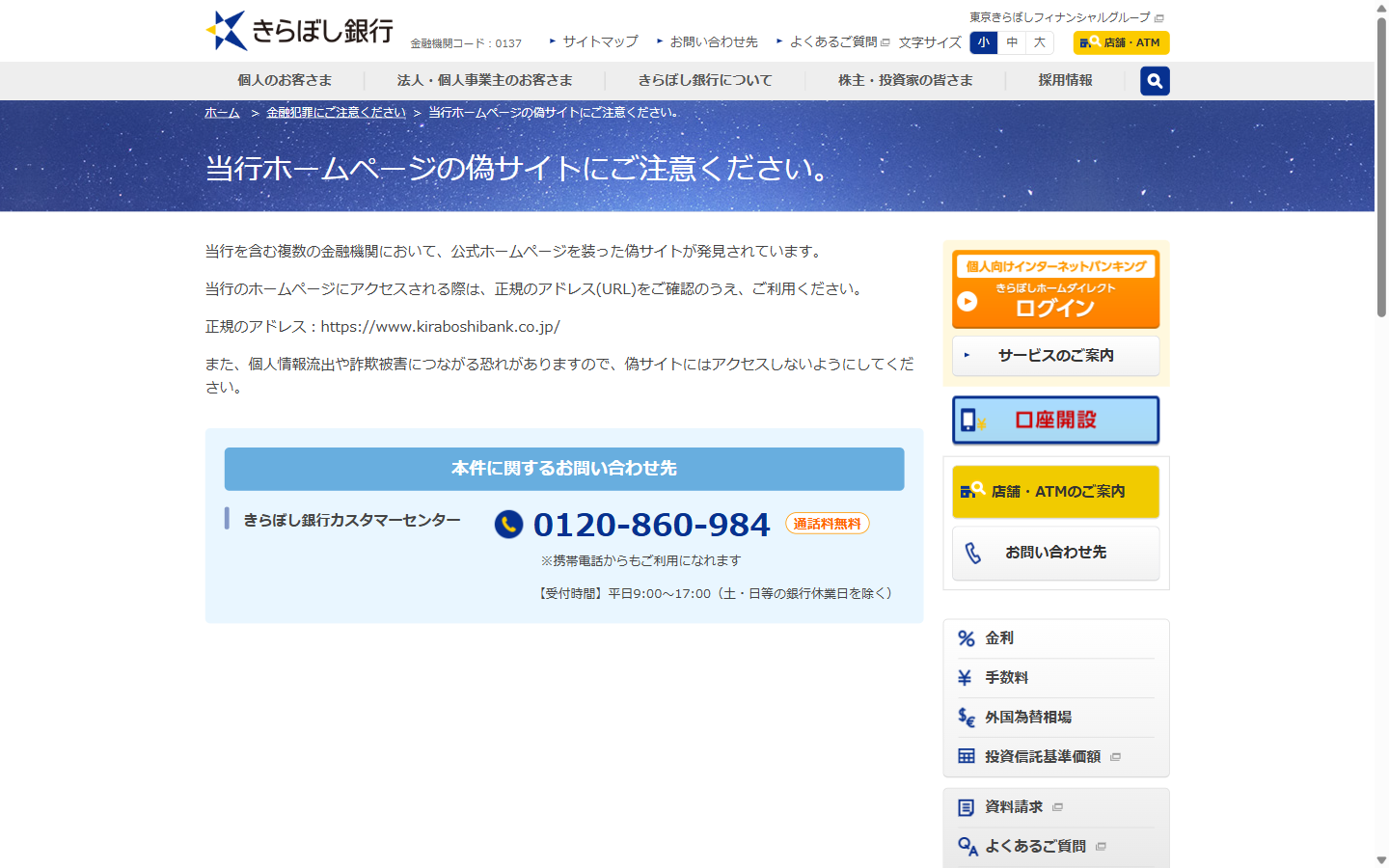Click the percent icon for 金利
Image resolution: width=1389 pixels, height=868 pixels.
pos(967,638)
